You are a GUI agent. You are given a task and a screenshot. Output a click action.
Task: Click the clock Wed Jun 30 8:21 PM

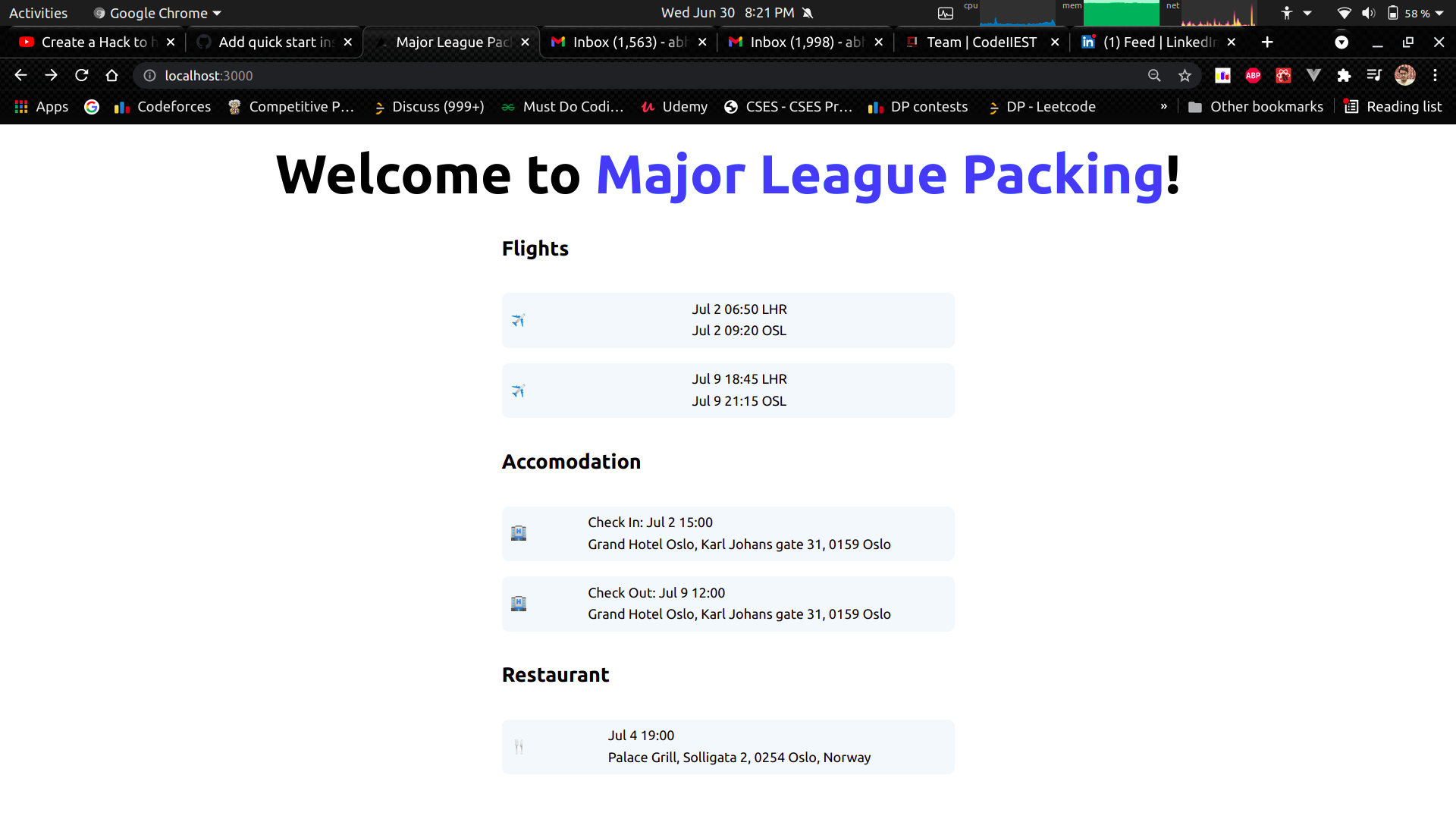(x=728, y=13)
